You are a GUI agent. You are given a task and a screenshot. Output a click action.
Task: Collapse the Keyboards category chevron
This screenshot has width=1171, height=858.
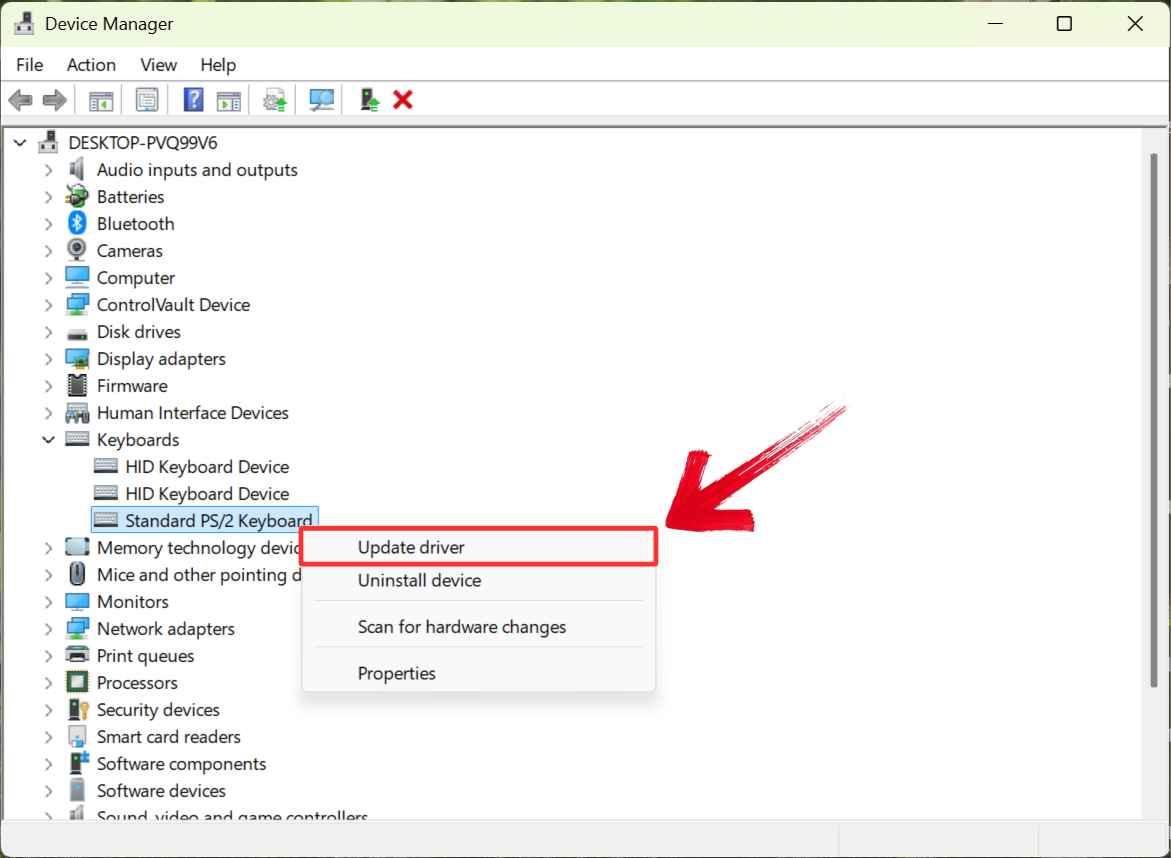click(49, 440)
